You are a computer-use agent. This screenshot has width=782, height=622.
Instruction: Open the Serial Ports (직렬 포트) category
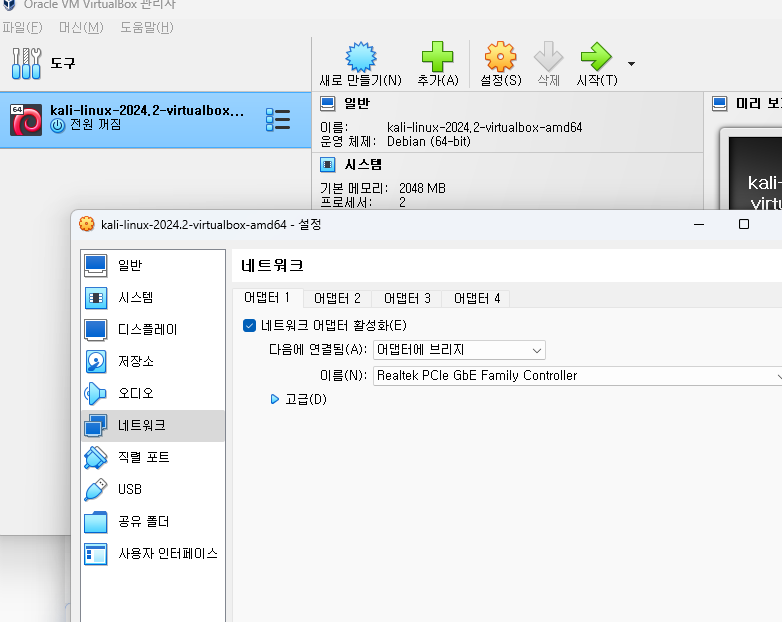(153, 457)
